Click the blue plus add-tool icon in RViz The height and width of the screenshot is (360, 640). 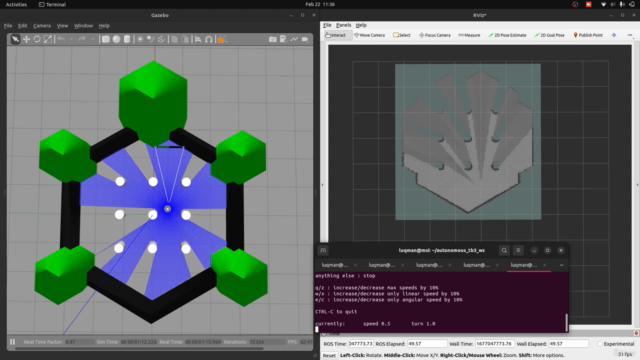614,35
